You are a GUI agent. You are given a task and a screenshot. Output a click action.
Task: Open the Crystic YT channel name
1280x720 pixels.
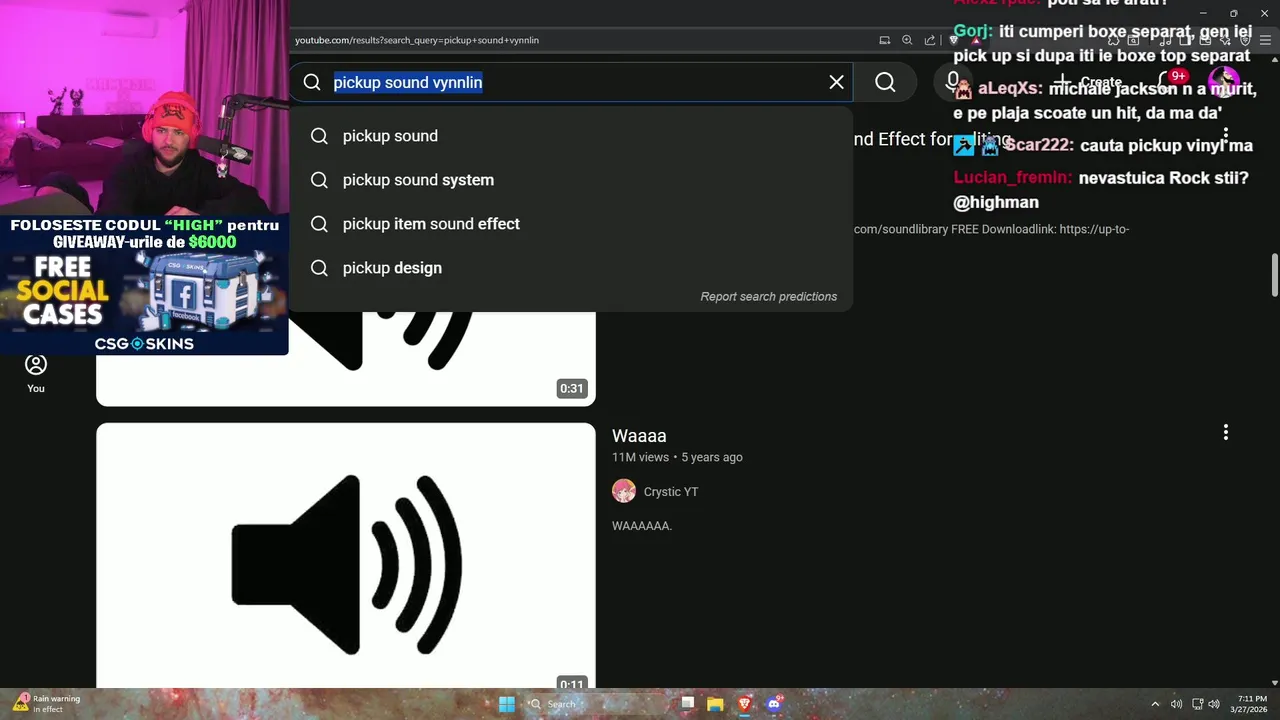[x=671, y=492]
